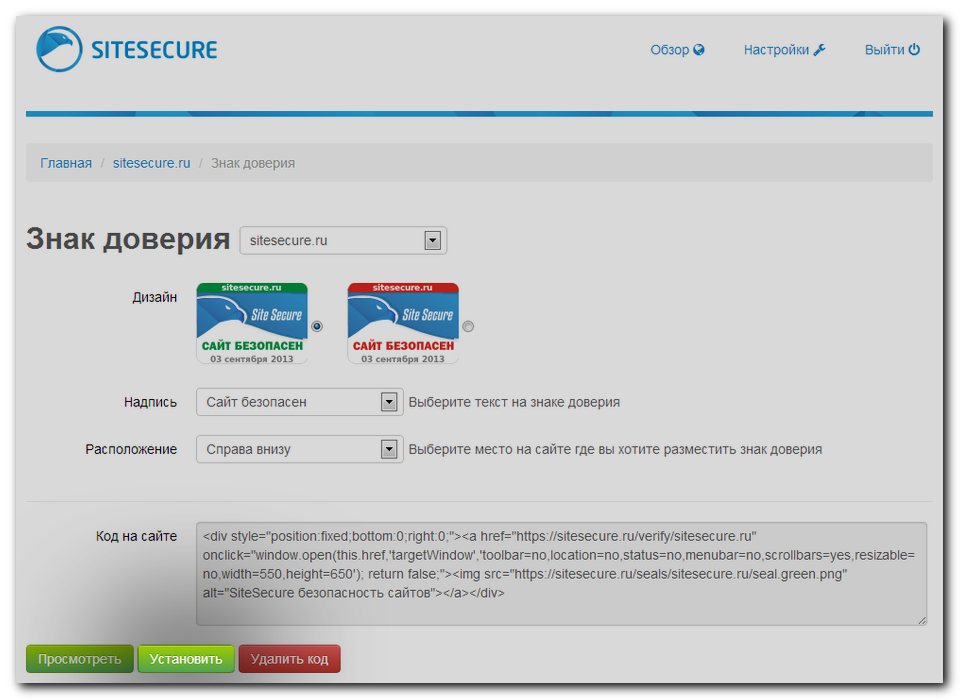Viewport: 960px width, 700px height.
Task: Log out via Выйти
Action: 892,50
